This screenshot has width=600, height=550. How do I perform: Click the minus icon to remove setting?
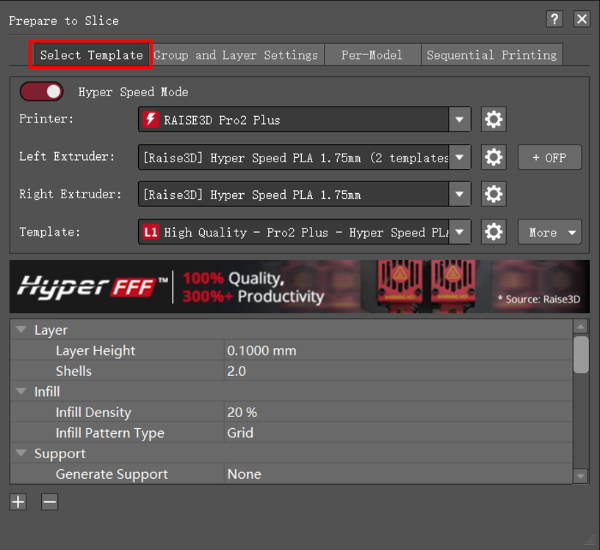(49, 502)
